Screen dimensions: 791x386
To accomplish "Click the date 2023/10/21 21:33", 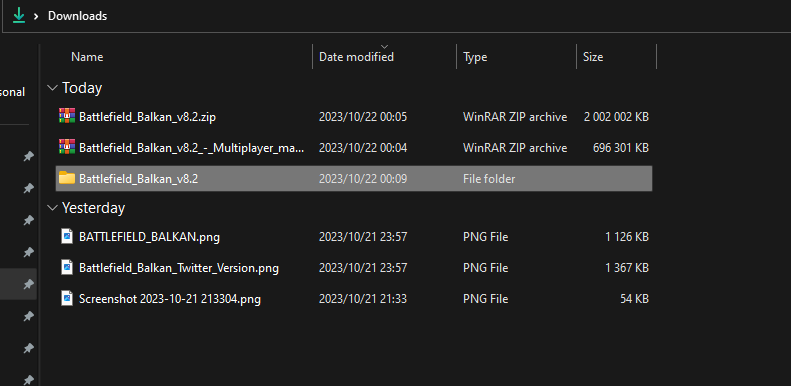I will [363, 299].
